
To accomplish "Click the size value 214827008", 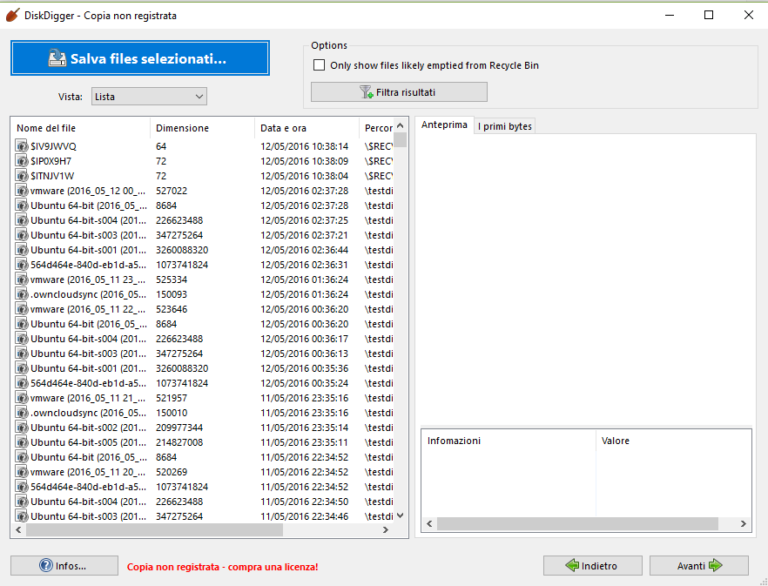I will pyautogui.click(x=179, y=442).
